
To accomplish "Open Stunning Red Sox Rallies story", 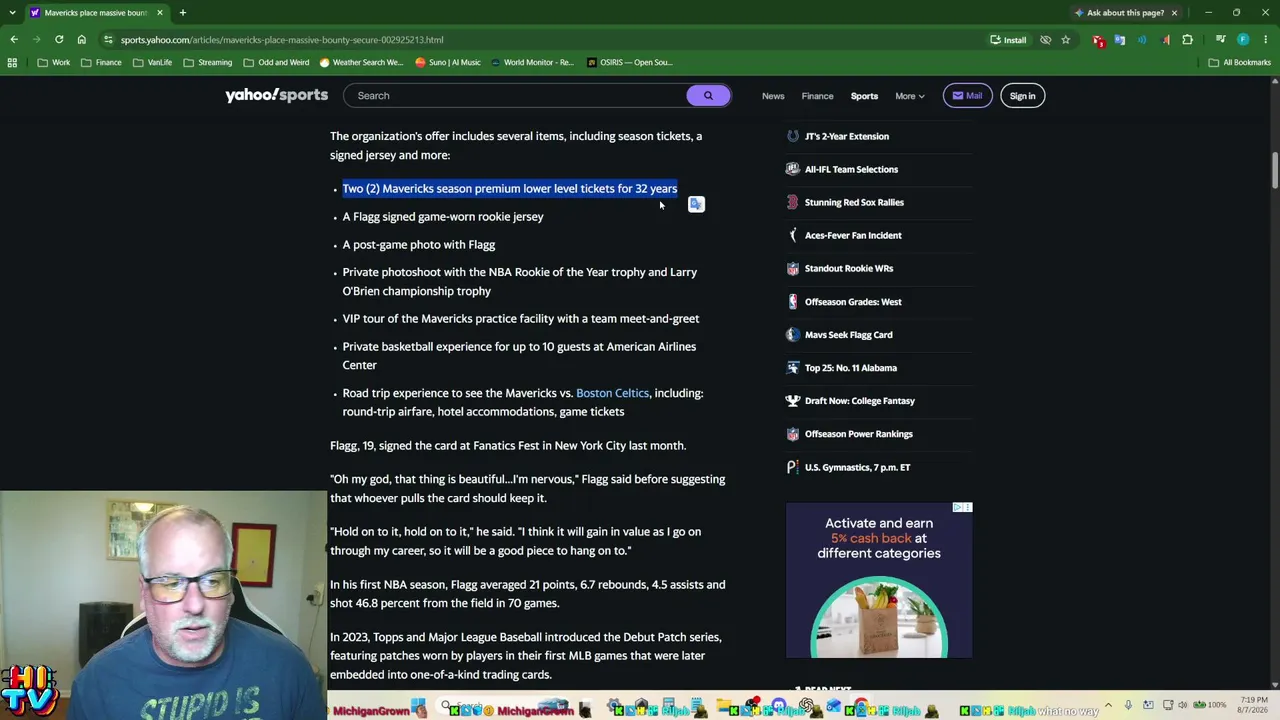I will coord(854,202).
